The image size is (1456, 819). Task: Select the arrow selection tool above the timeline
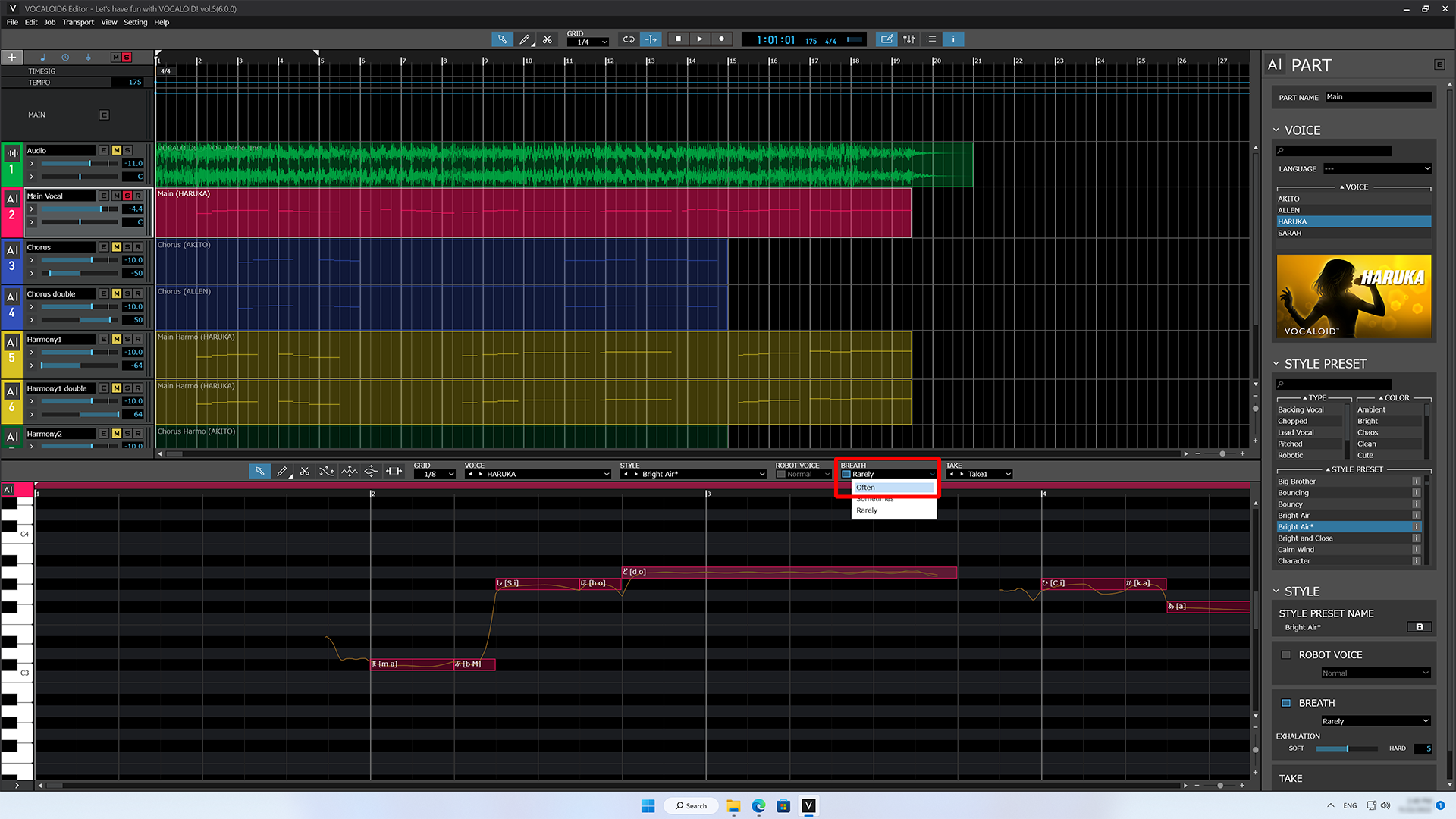[502, 39]
